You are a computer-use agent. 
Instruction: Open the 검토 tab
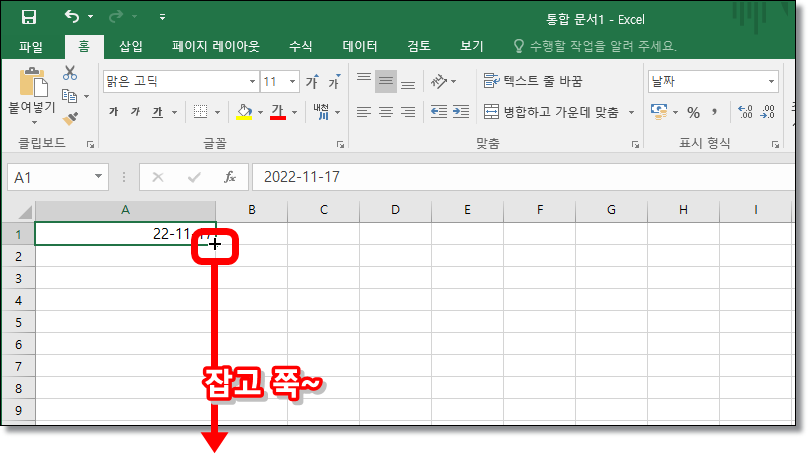(418, 46)
